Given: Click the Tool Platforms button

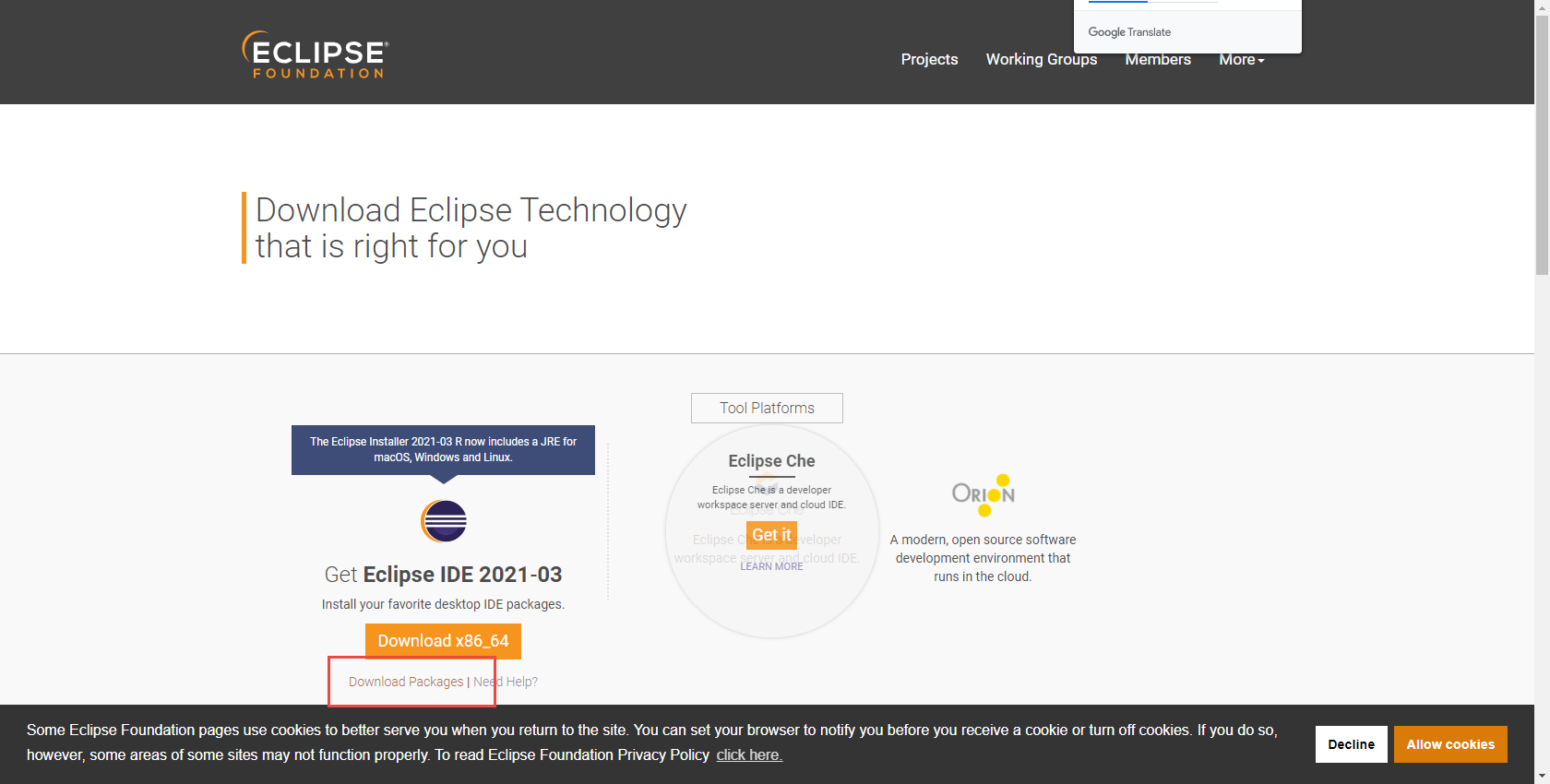Looking at the screenshot, I should 767,408.
